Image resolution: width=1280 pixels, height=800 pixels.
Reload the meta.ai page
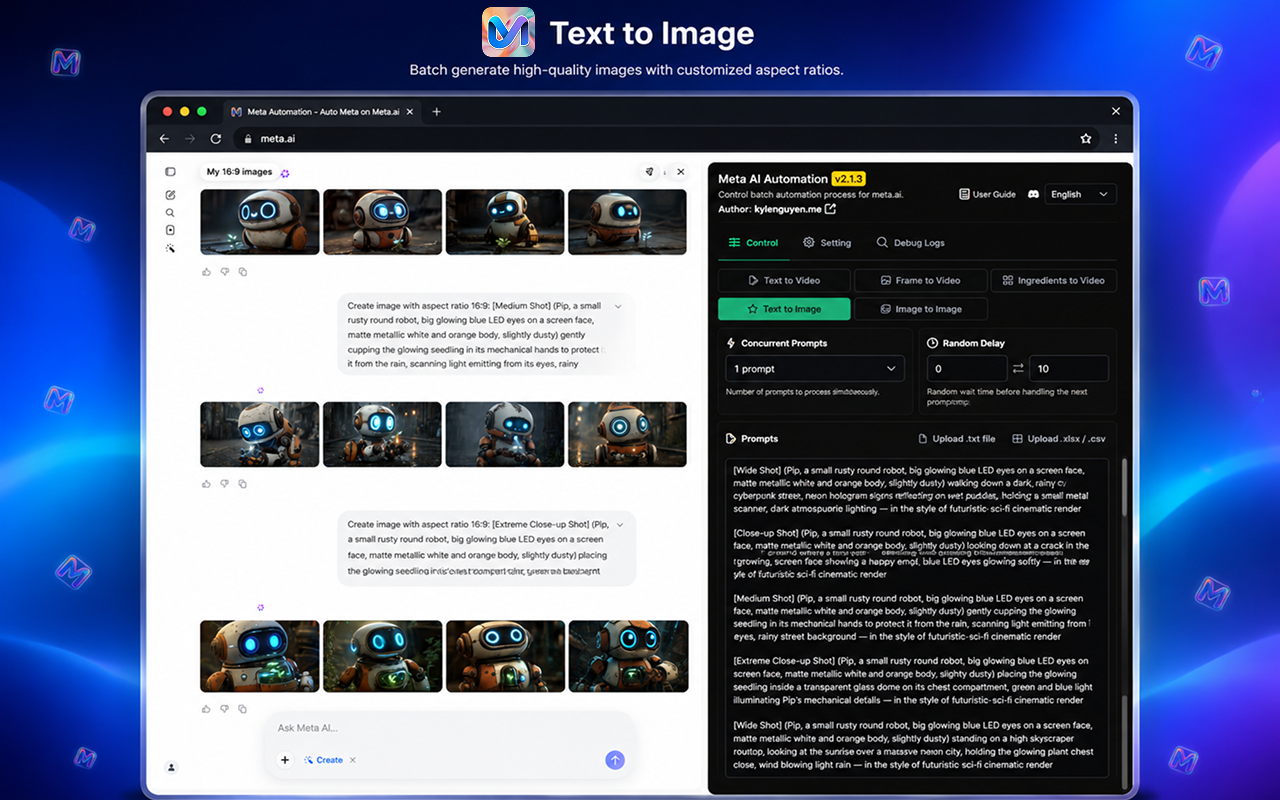(x=215, y=139)
